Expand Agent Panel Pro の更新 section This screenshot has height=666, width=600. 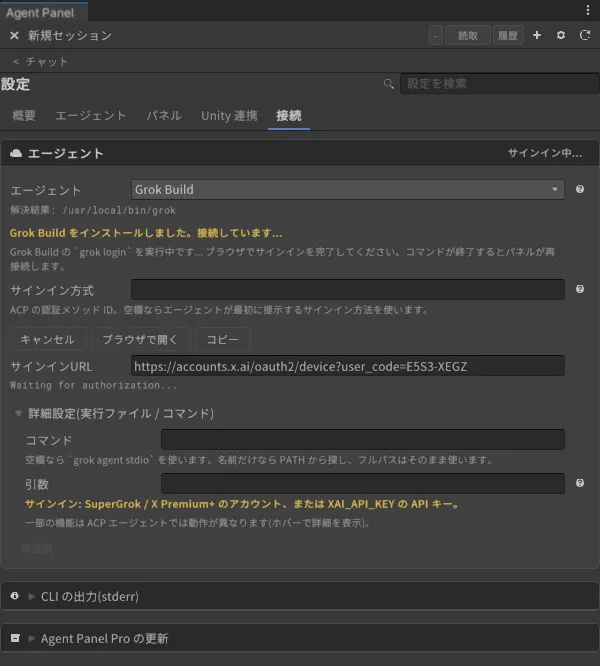point(31,638)
